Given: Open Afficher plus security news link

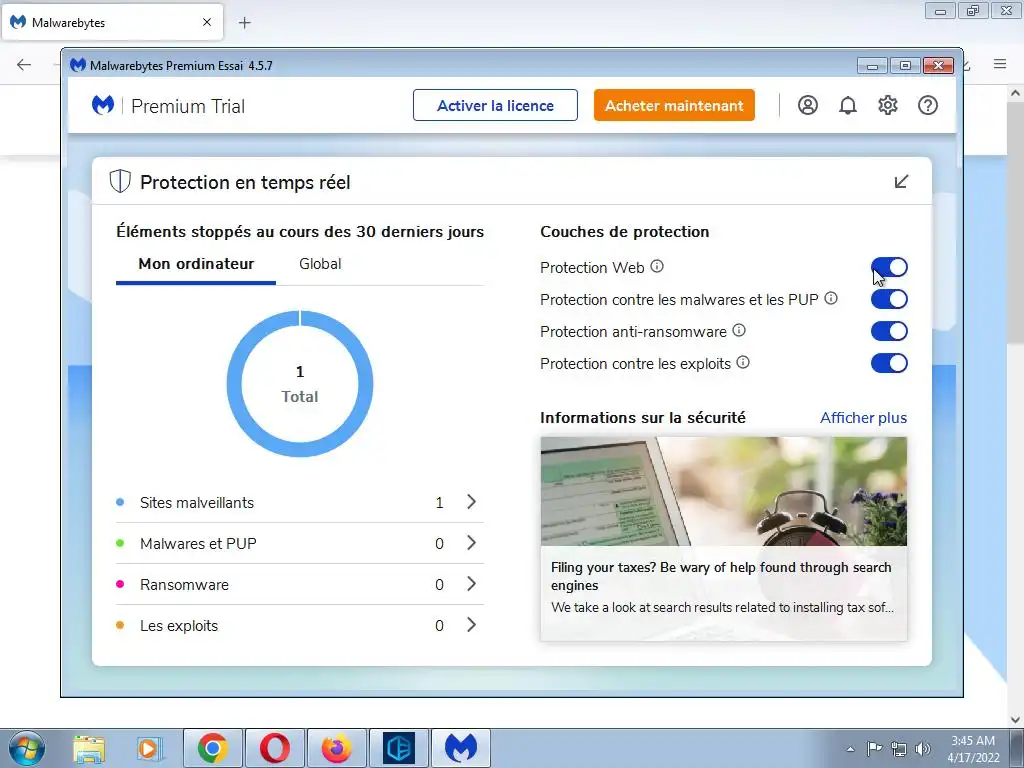Looking at the screenshot, I should pyautogui.click(x=863, y=418).
